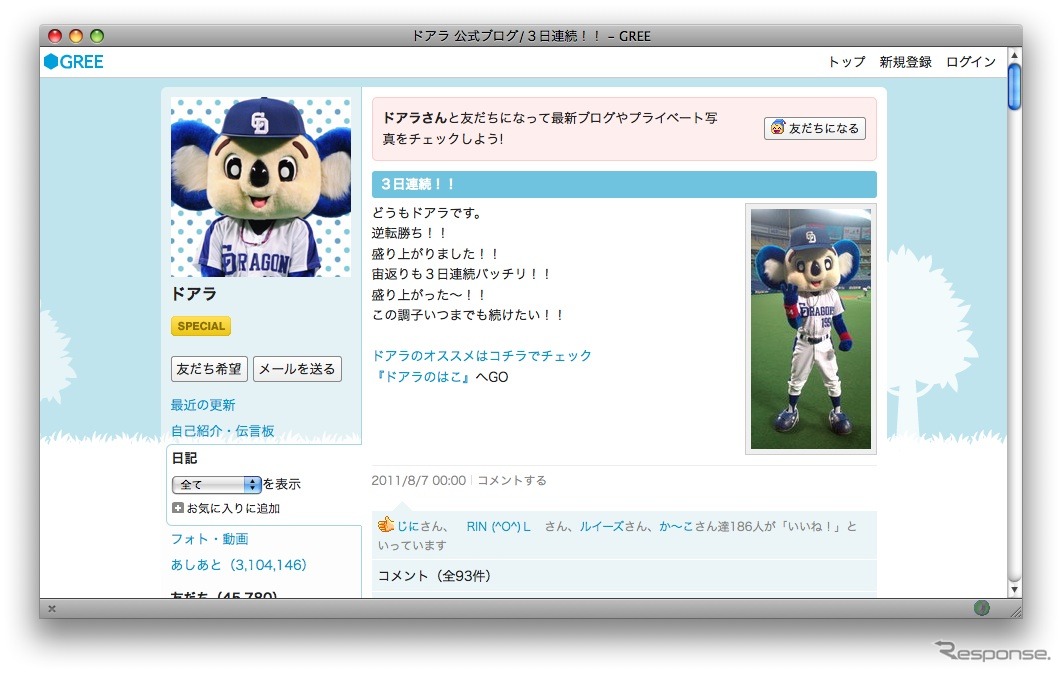Follow the 『ドアラのはこ』 link
The height and width of the screenshot is (673, 1062).
coord(421,377)
